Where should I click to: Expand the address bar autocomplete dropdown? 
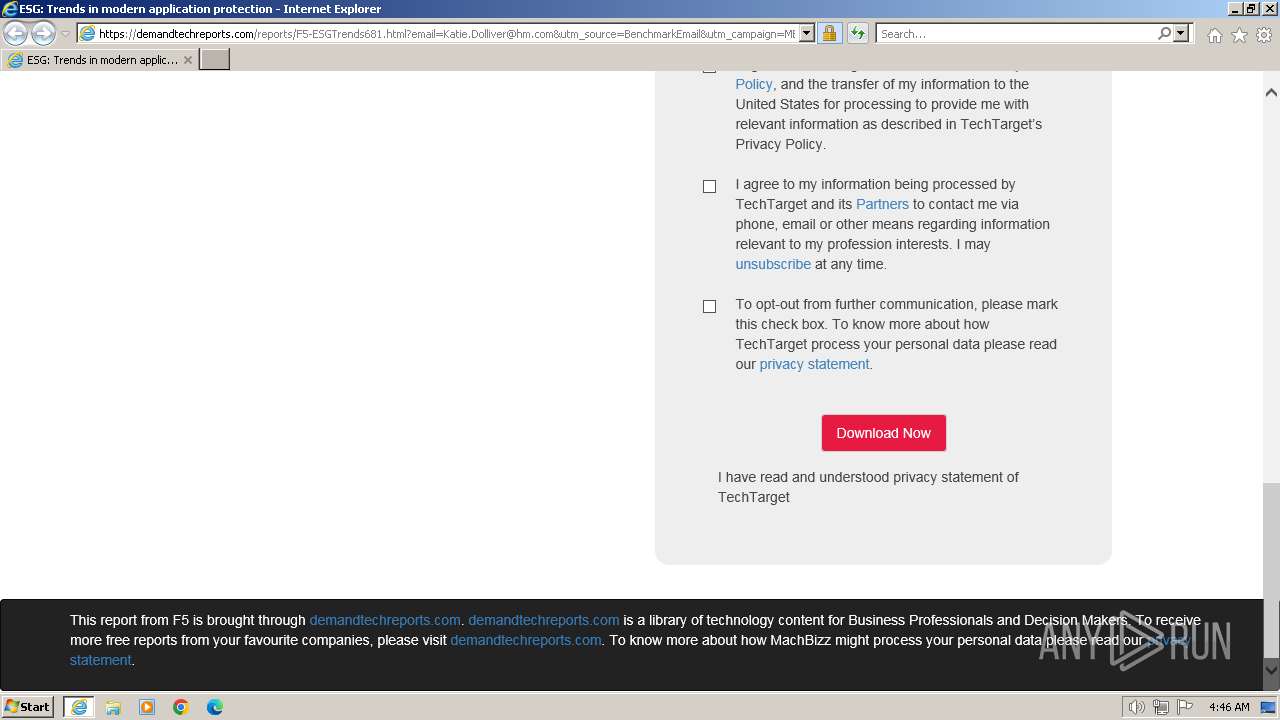point(807,34)
